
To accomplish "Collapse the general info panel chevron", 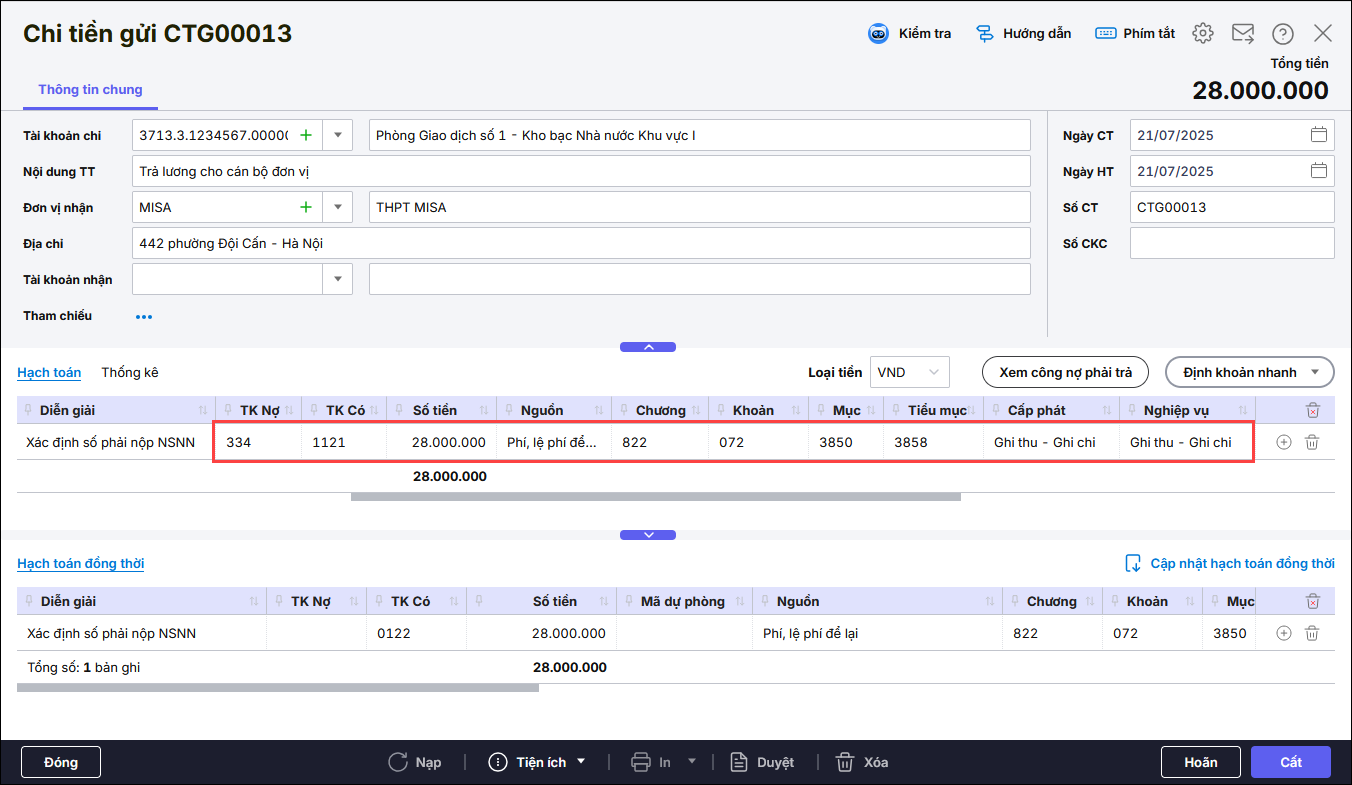I will coord(648,347).
